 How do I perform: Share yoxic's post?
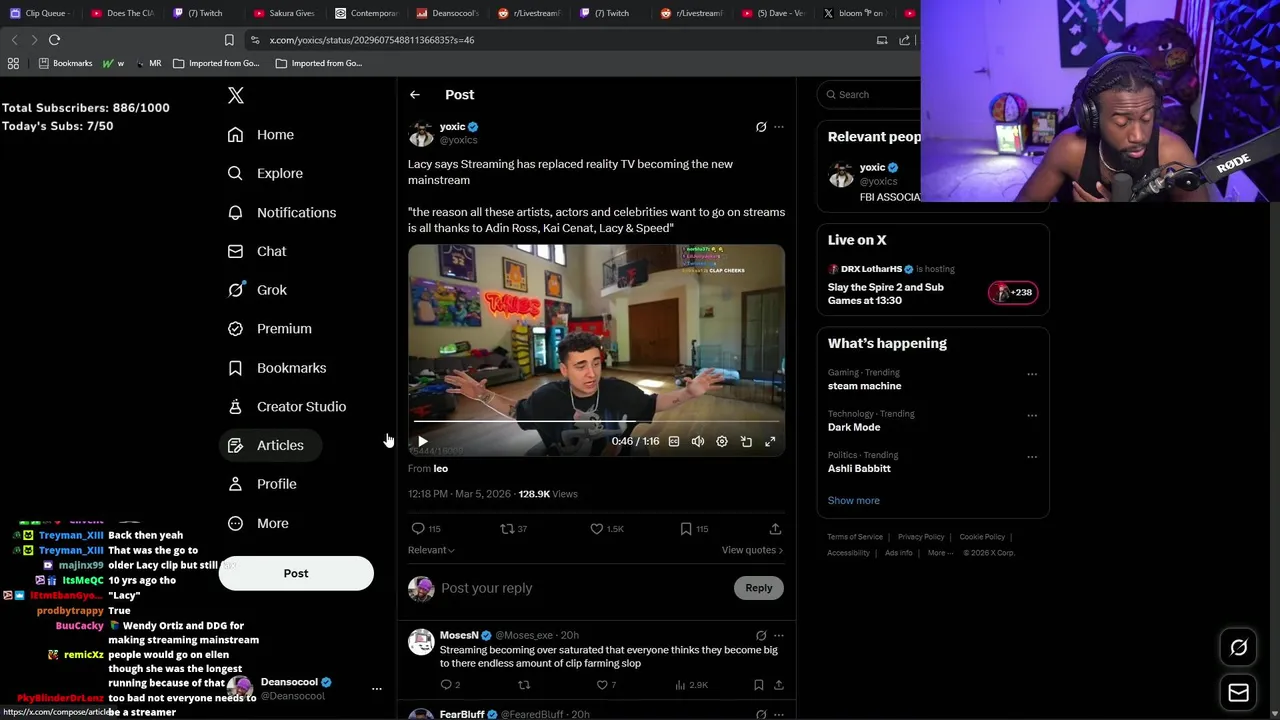click(775, 529)
